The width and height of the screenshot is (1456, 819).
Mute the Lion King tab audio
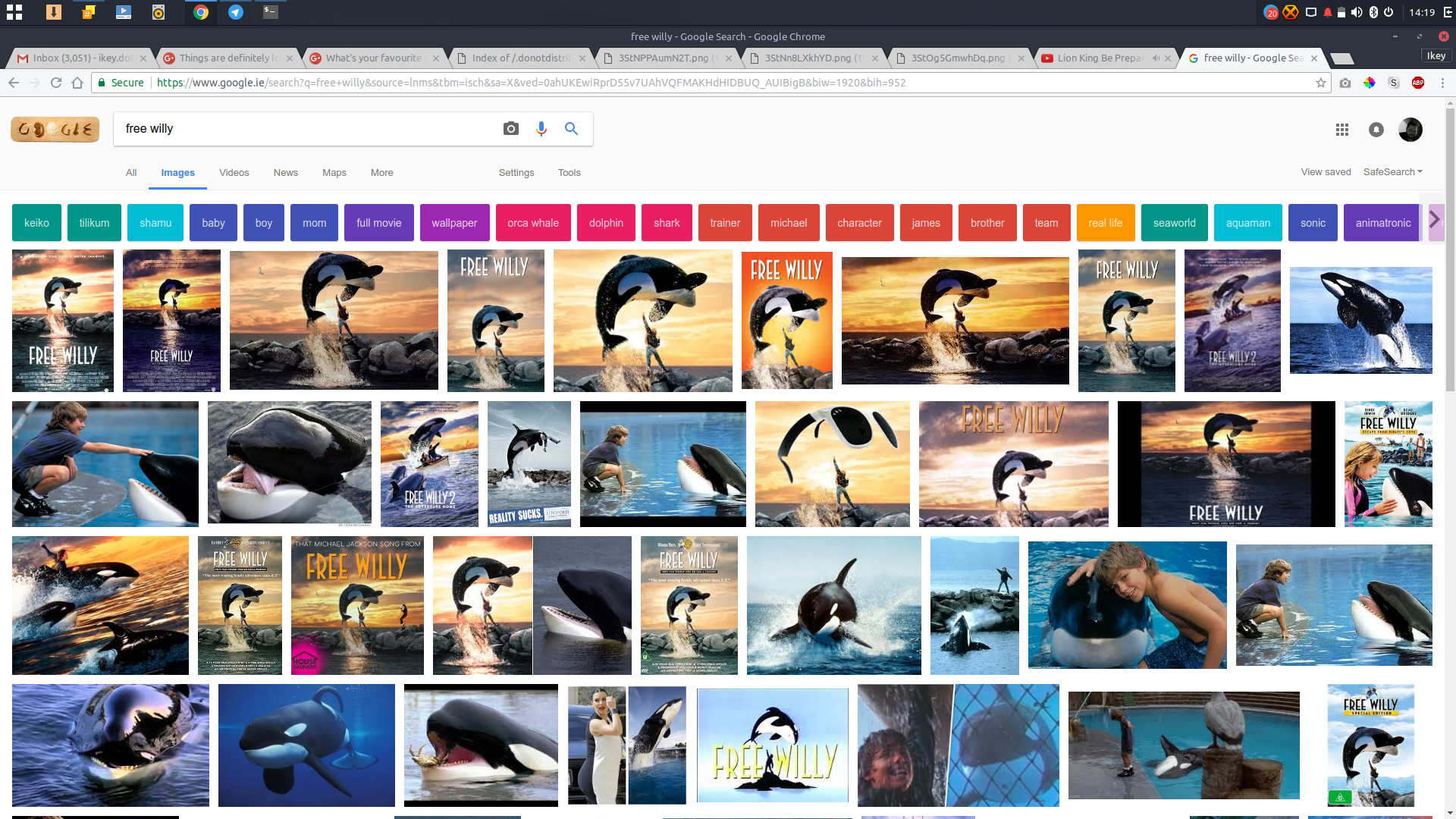pos(1156,58)
